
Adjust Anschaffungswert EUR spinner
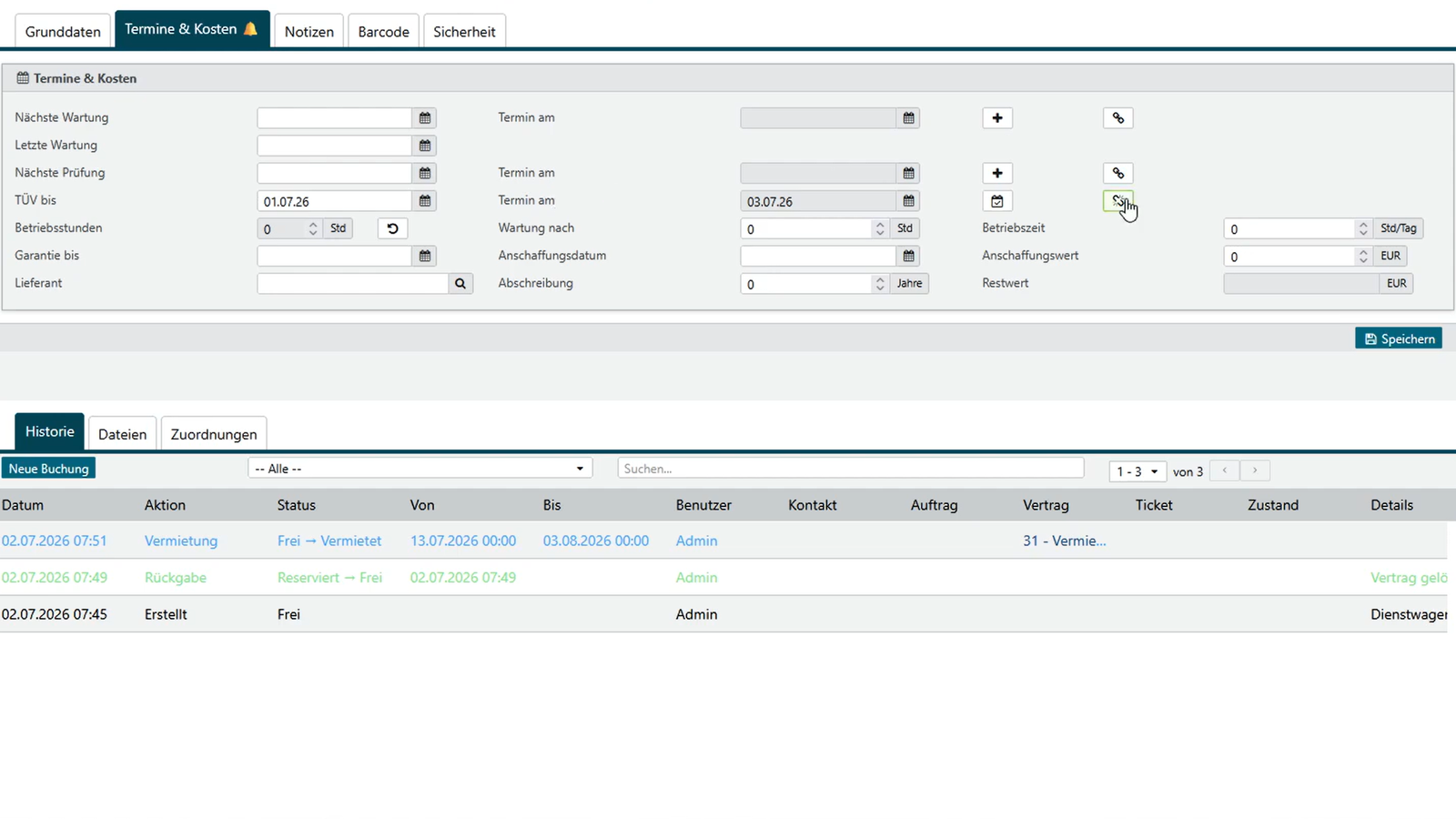[x=1363, y=257]
